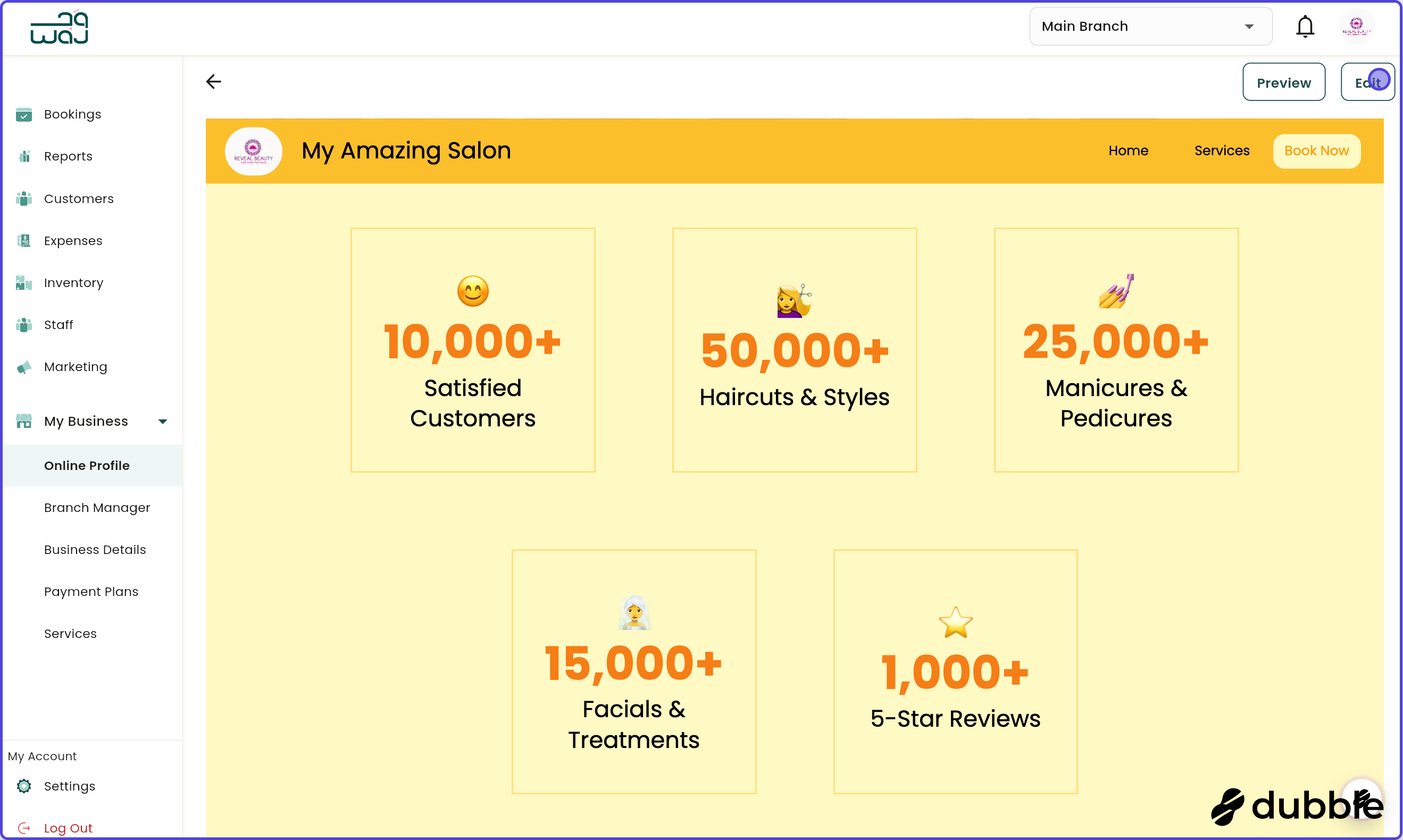
Task: Click the Book Now button
Action: pyautogui.click(x=1316, y=150)
